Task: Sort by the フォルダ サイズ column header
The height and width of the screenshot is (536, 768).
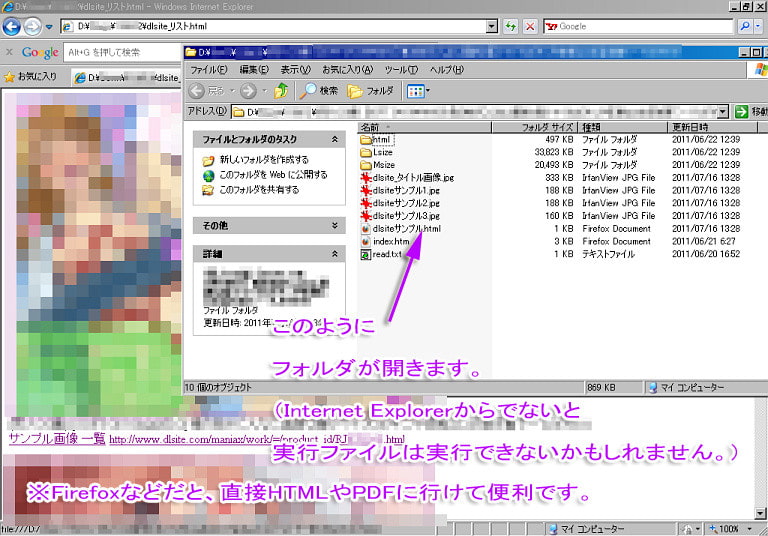Action: (x=534, y=127)
